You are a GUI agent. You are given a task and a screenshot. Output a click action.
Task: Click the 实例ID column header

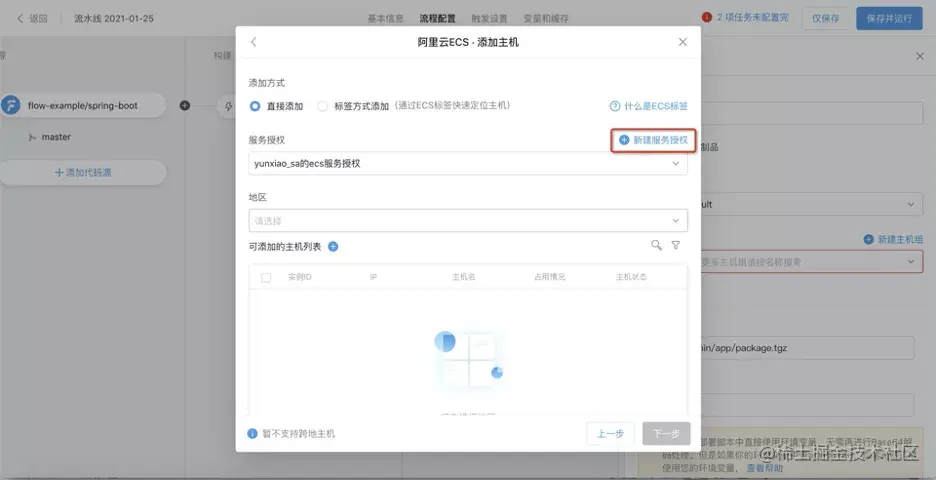coord(300,277)
